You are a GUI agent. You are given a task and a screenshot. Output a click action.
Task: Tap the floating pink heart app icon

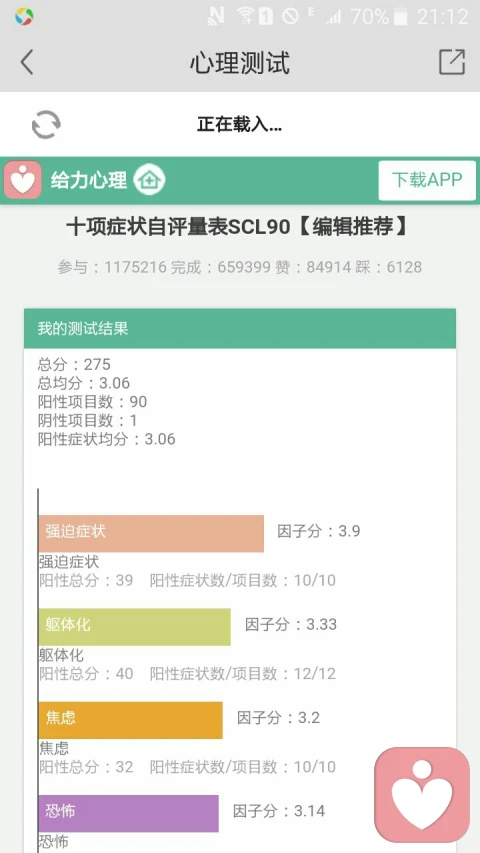(x=422, y=795)
